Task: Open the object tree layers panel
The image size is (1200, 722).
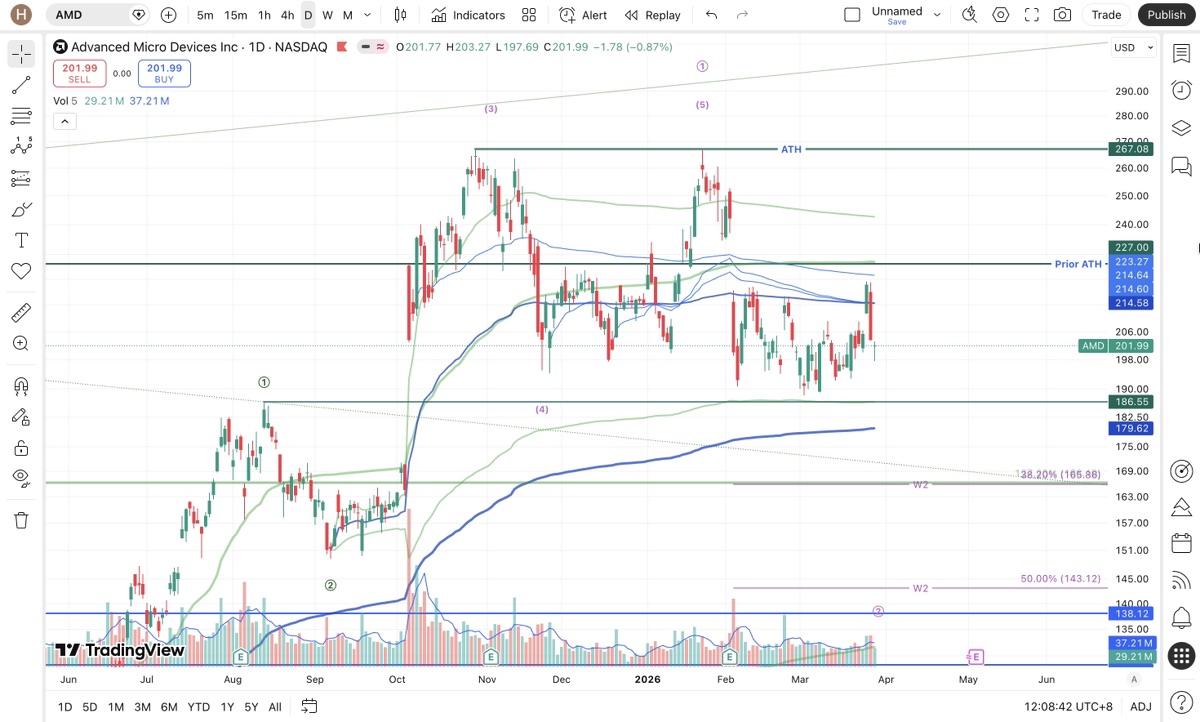Action: [x=1181, y=128]
